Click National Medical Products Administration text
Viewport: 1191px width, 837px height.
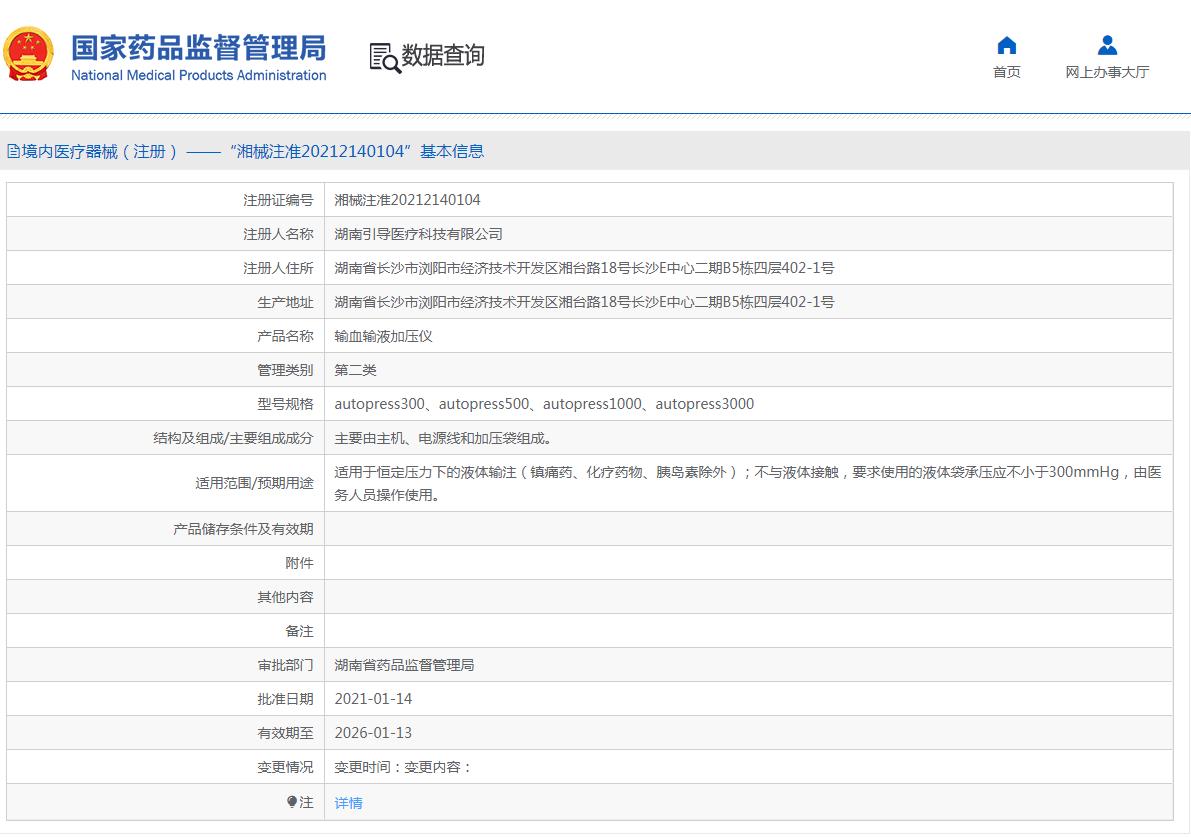199,75
